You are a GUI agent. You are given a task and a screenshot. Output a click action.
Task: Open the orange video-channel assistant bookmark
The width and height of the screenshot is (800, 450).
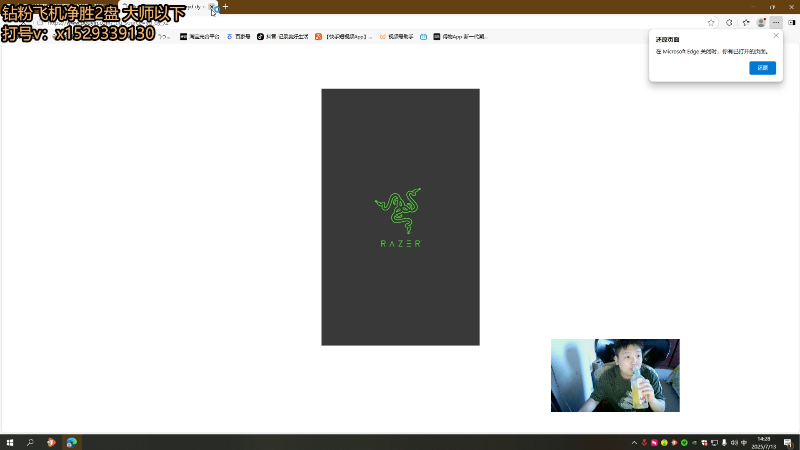click(396, 37)
